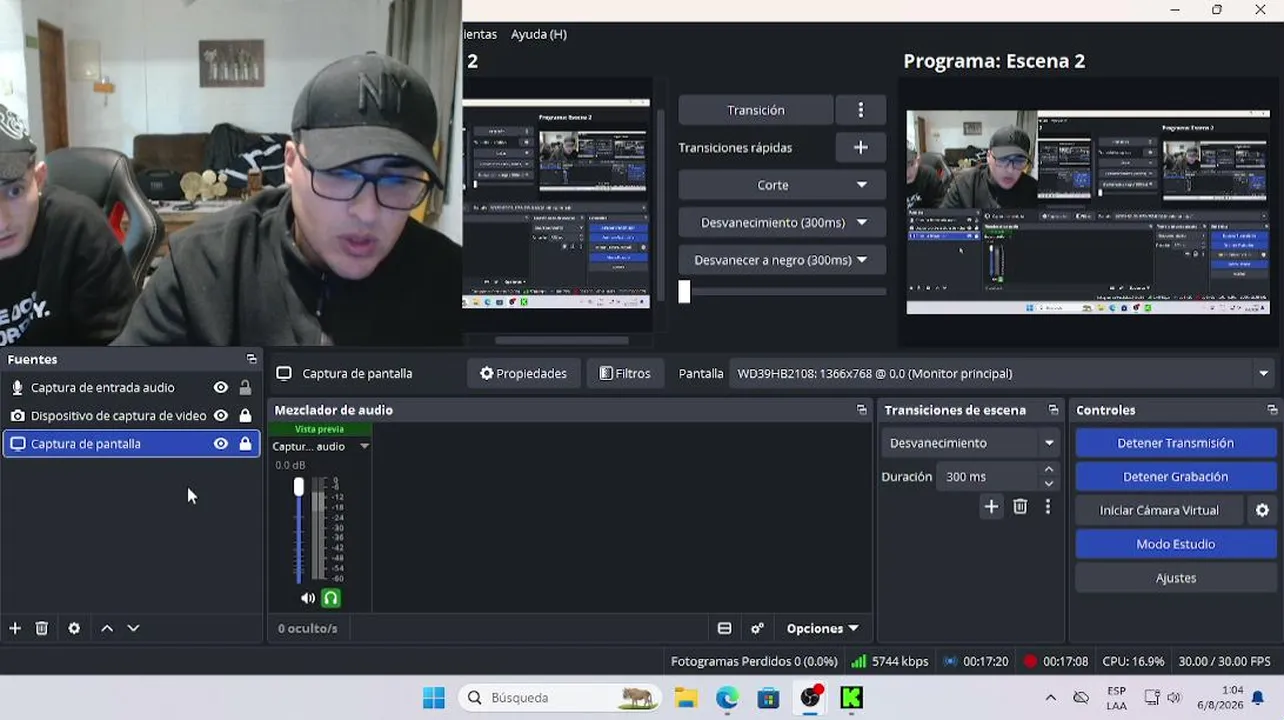Pop out the Fuentes dock panel
1284x720 pixels.
pyautogui.click(x=251, y=359)
